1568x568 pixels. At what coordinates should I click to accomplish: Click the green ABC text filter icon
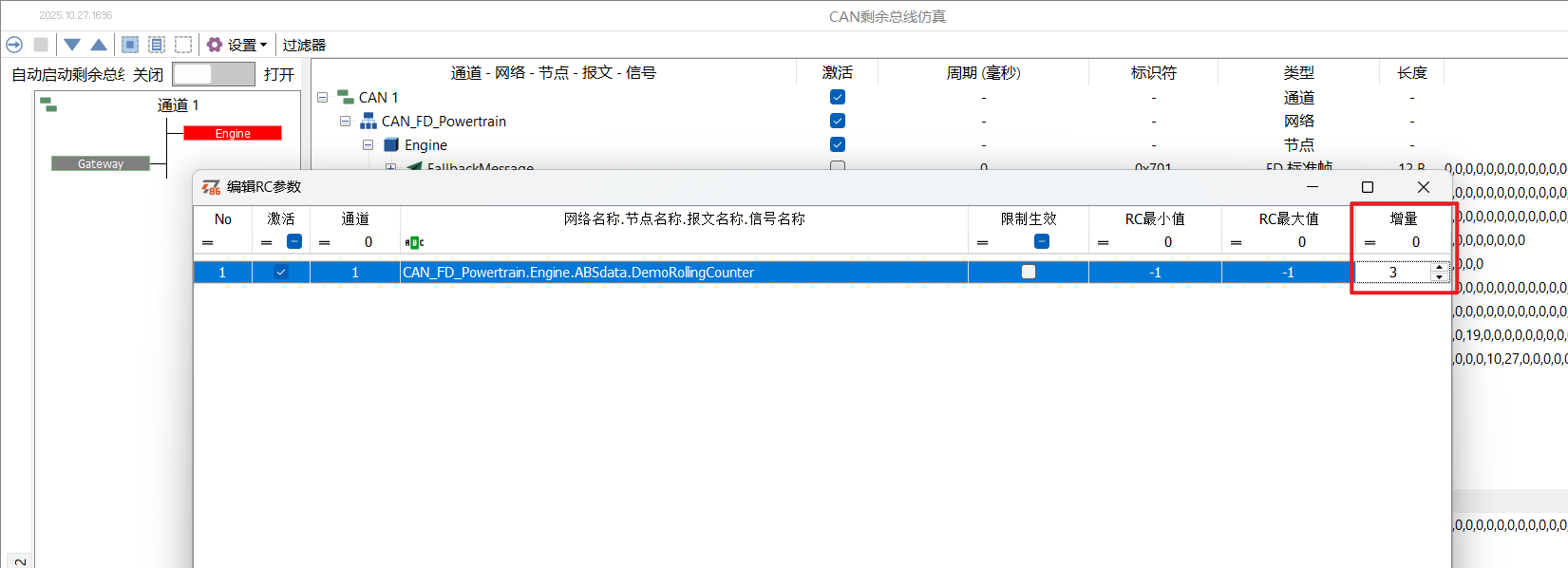pyautogui.click(x=414, y=243)
